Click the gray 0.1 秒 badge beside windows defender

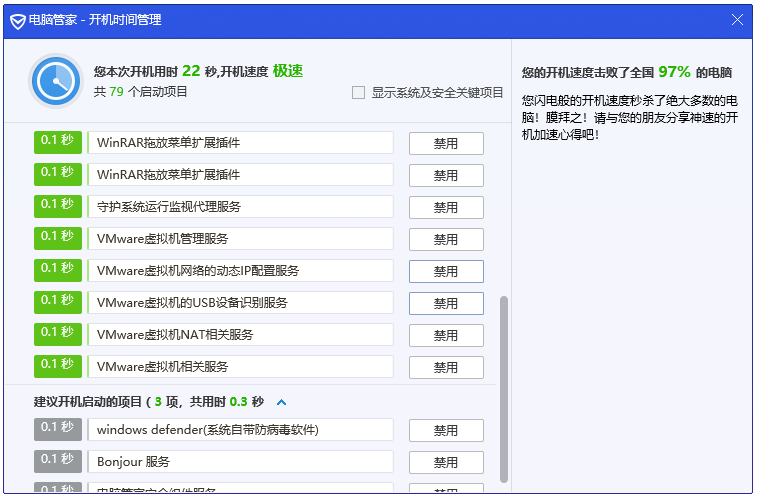(x=58, y=429)
